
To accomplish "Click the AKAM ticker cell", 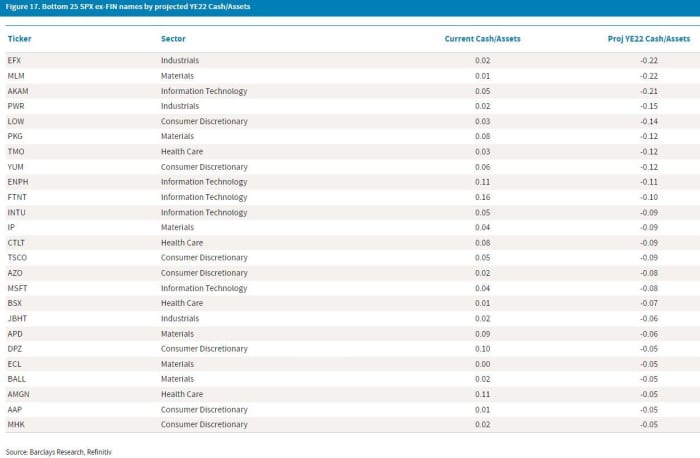I will point(18,91).
